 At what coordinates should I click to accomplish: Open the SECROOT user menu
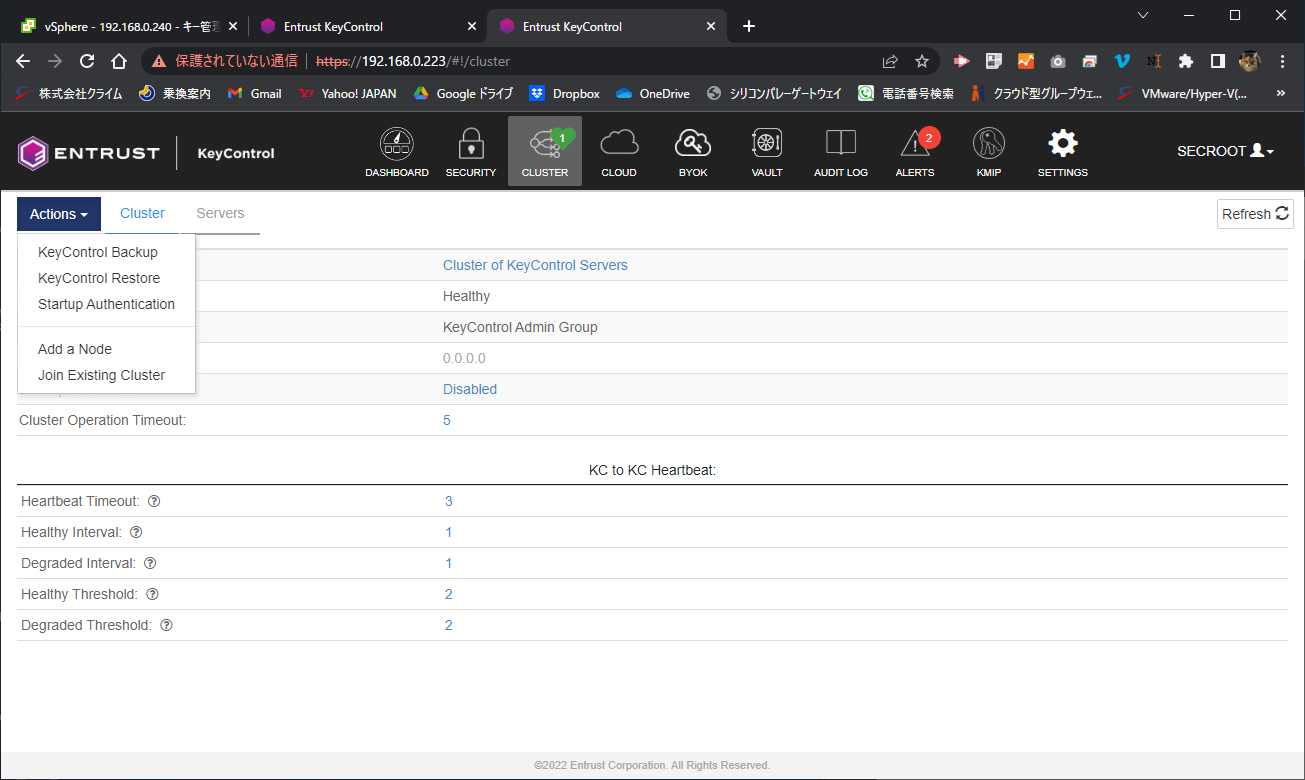(x=1225, y=151)
